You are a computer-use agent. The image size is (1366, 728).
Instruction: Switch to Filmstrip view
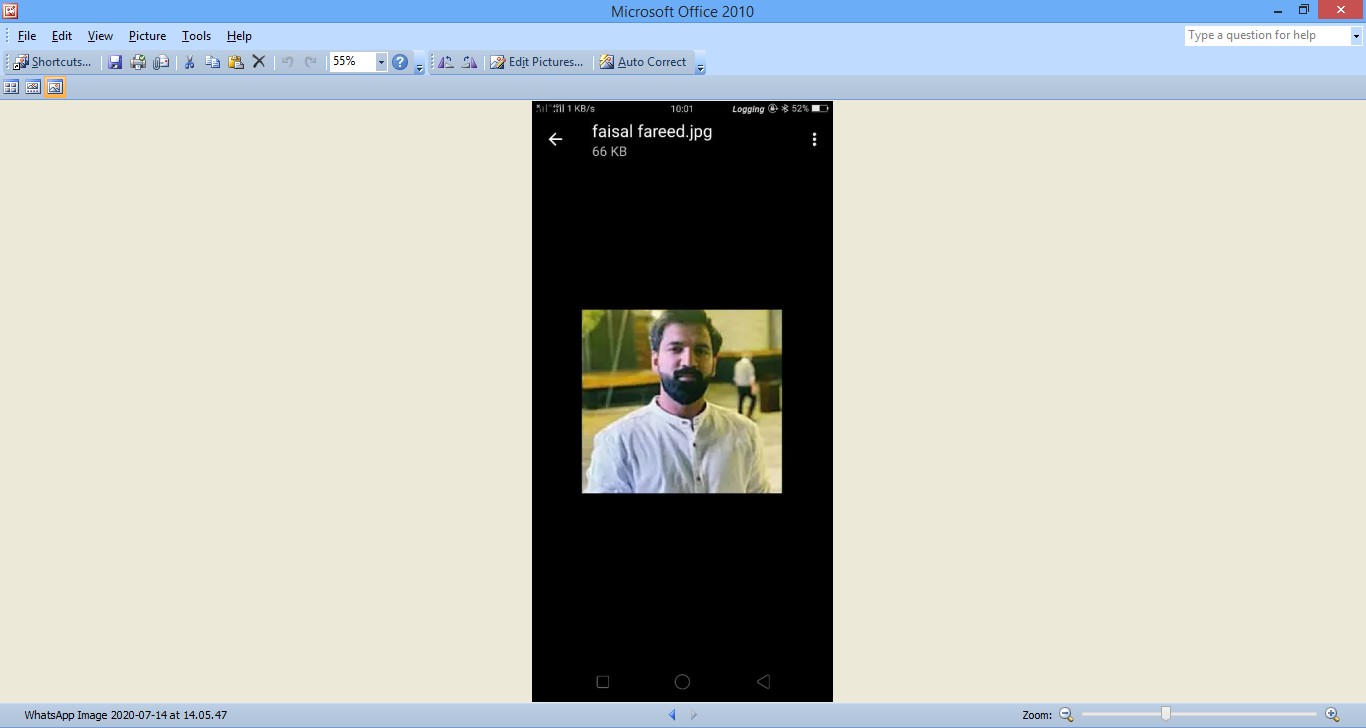pyautogui.click(x=33, y=88)
